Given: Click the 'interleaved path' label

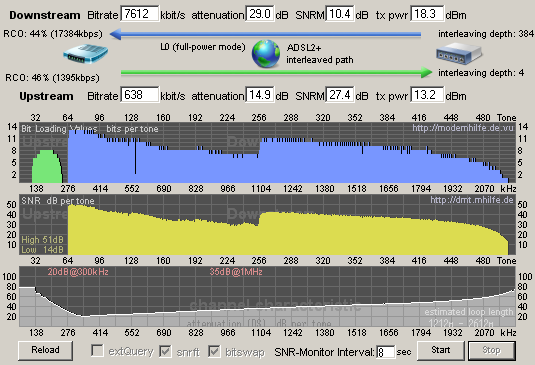Looking at the screenshot, I should pos(320,60).
